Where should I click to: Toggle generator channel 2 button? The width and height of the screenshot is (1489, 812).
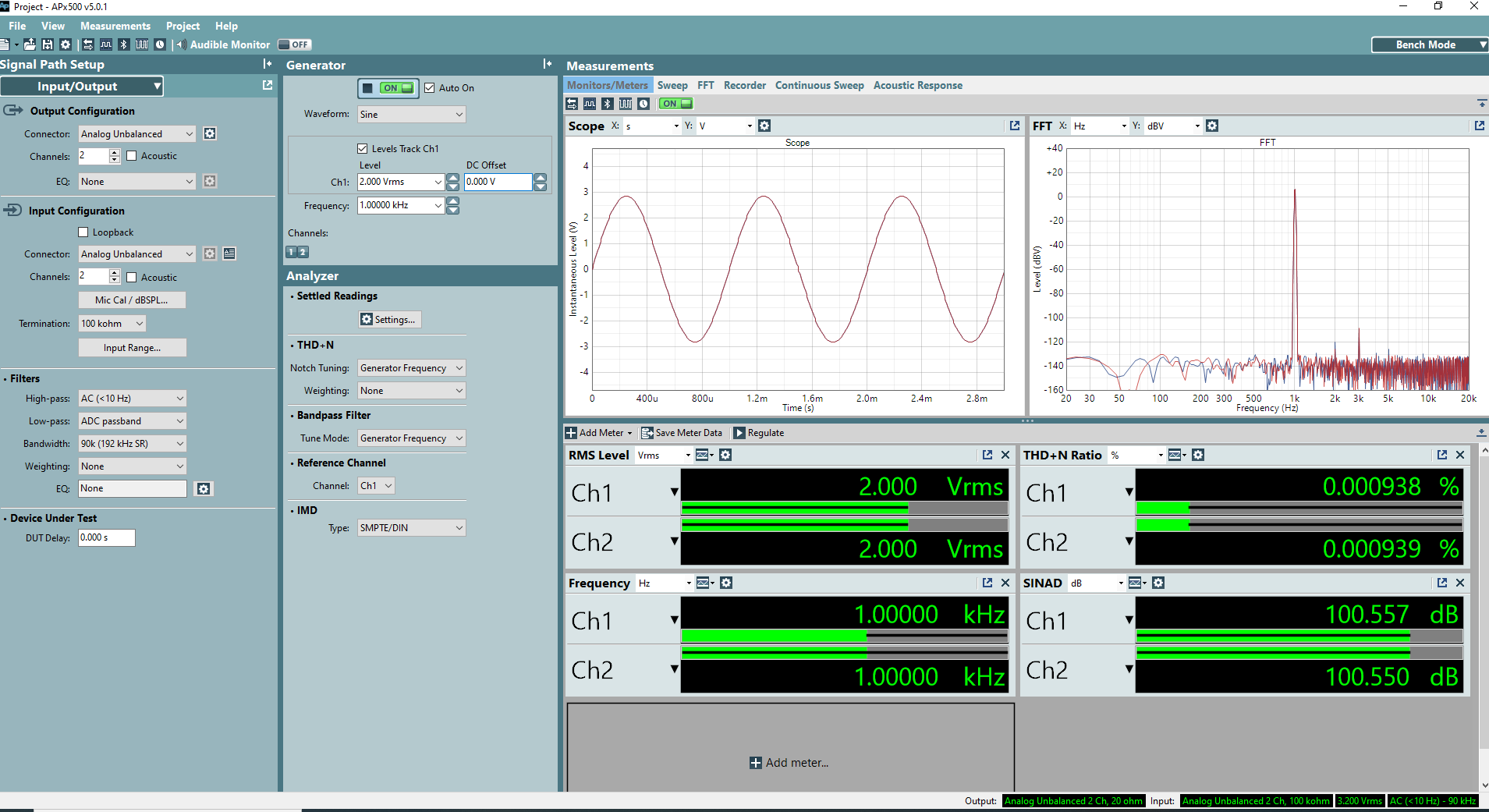click(303, 252)
